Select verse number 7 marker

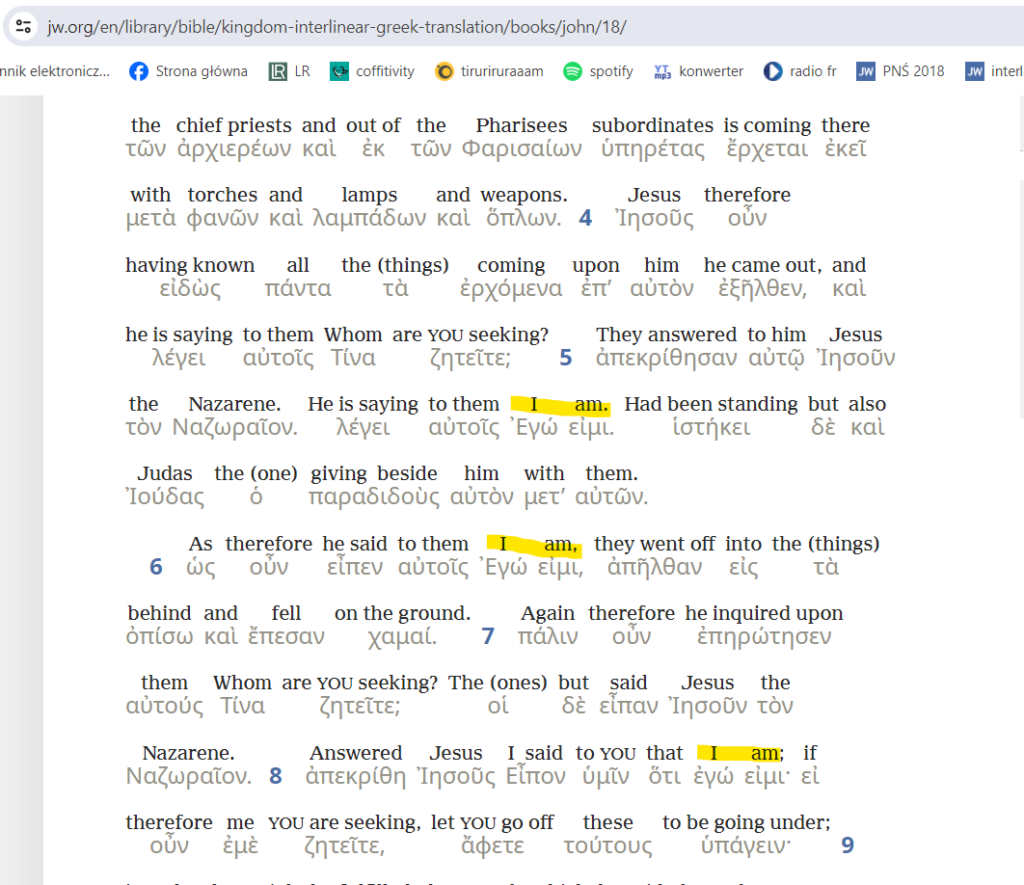(488, 636)
